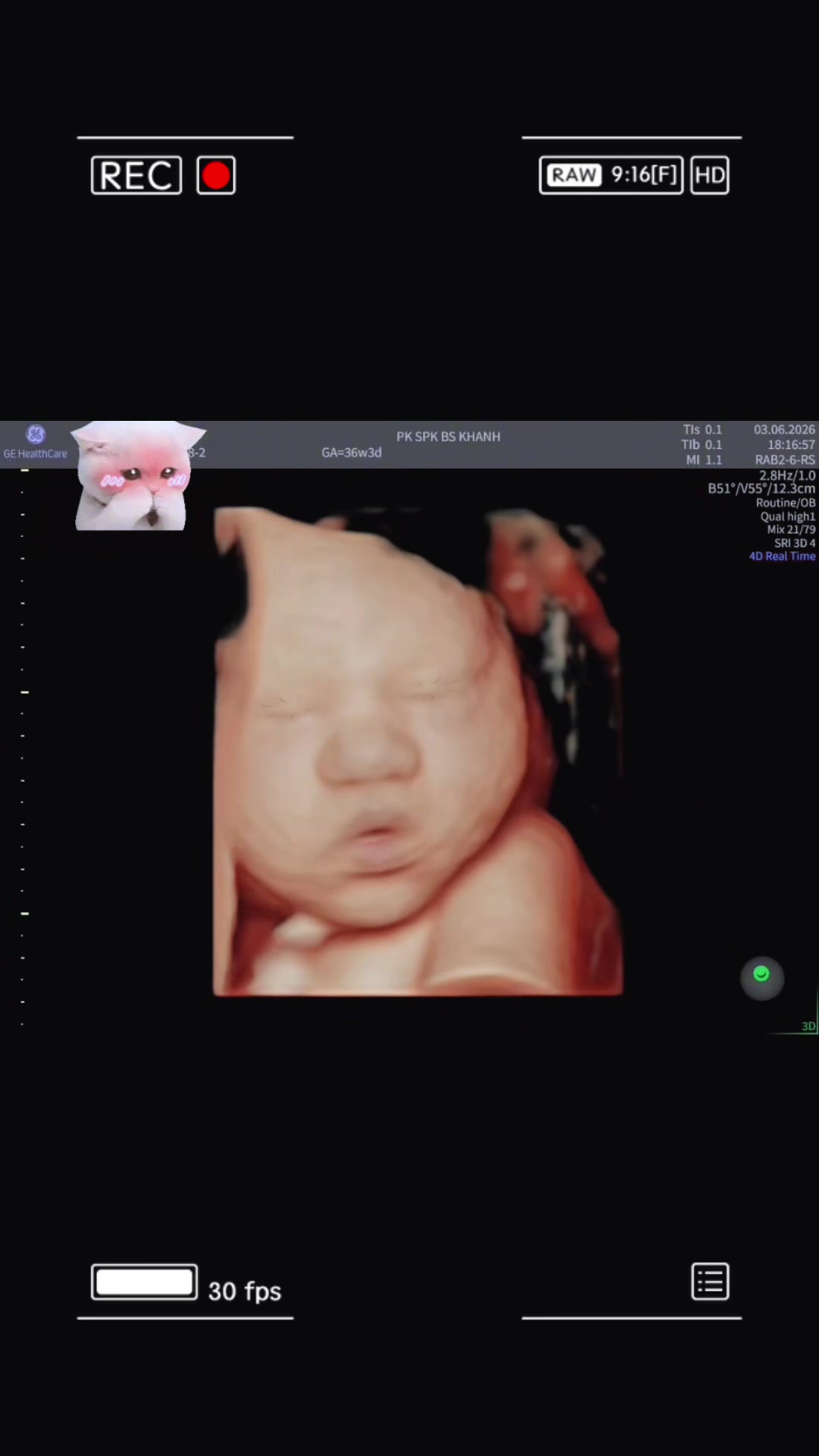Click the TIs 0.1 value
Image resolution: width=819 pixels, height=1456 pixels.
tap(702, 429)
